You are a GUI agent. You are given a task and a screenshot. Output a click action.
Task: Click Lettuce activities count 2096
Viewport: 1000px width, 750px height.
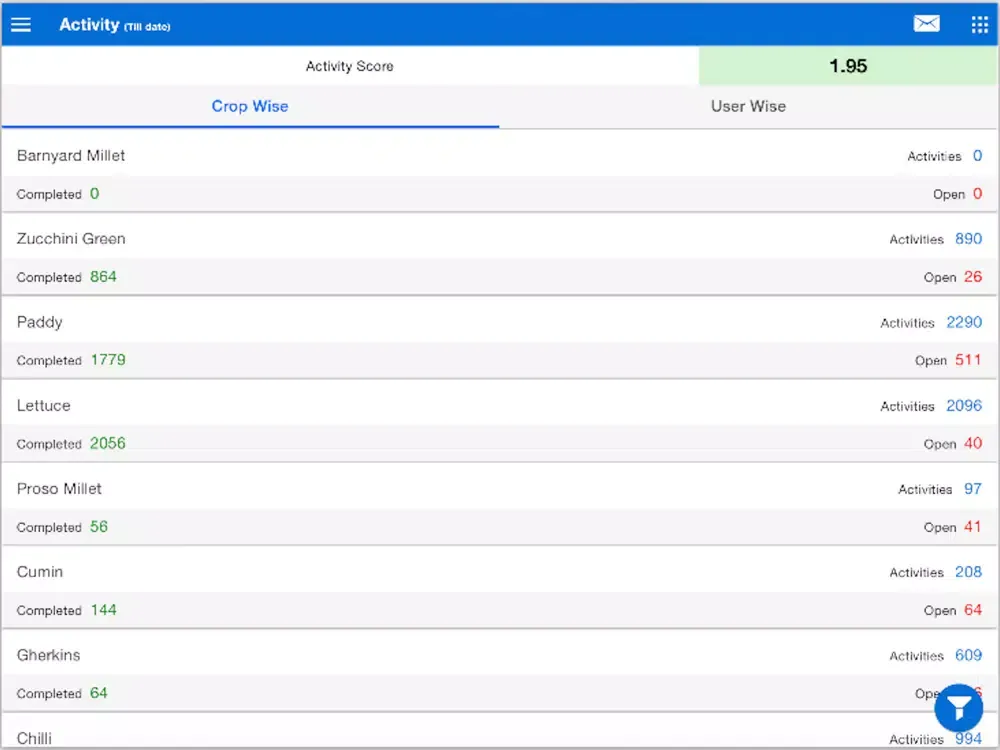(x=964, y=406)
